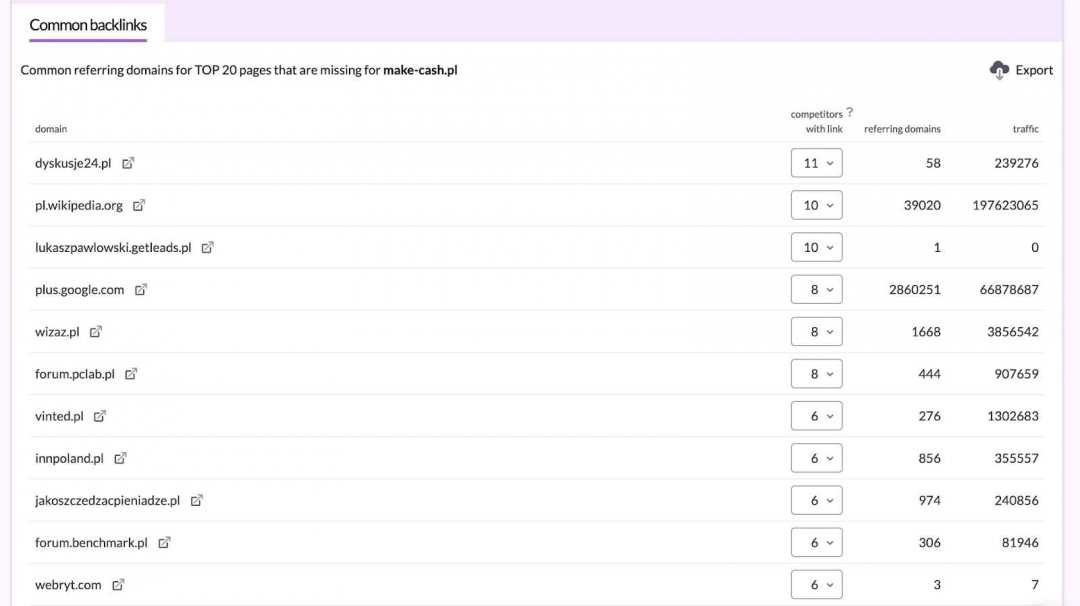Click the question mark help icon near competitors
Viewport: 1080px width, 606px height.
pyautogui.click(x=850, y=113)
